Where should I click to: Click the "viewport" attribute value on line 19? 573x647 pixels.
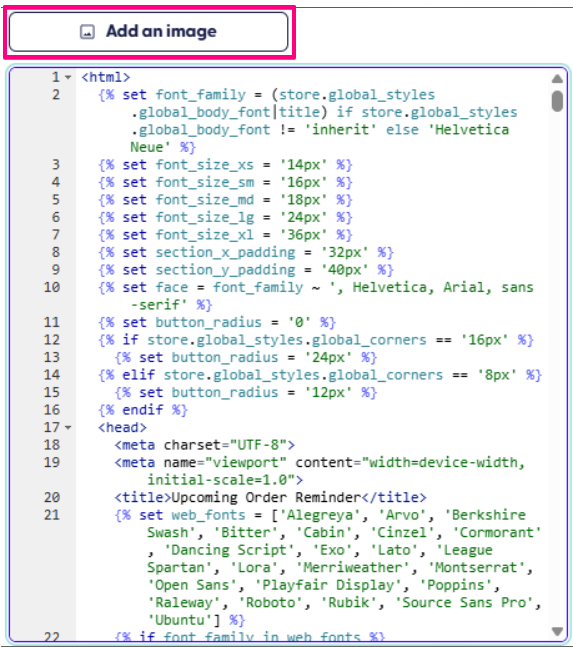tap(246, 463)
